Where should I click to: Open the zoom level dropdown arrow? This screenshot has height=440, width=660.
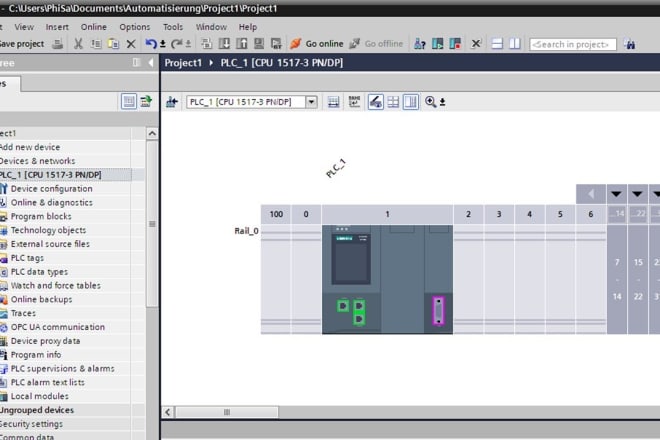[442, 102]
